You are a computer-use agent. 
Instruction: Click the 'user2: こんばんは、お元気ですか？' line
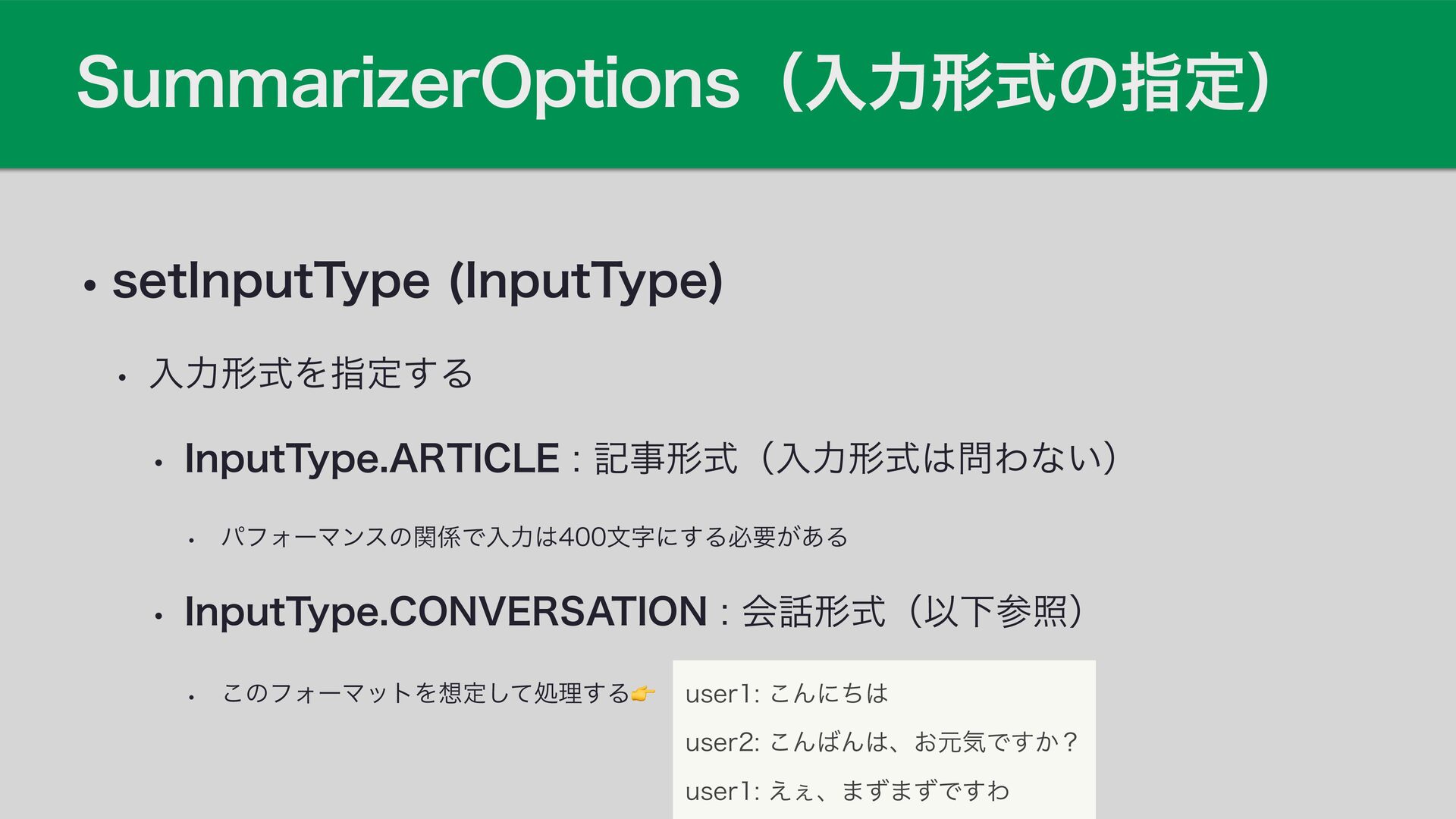click(x=881, y=742)
